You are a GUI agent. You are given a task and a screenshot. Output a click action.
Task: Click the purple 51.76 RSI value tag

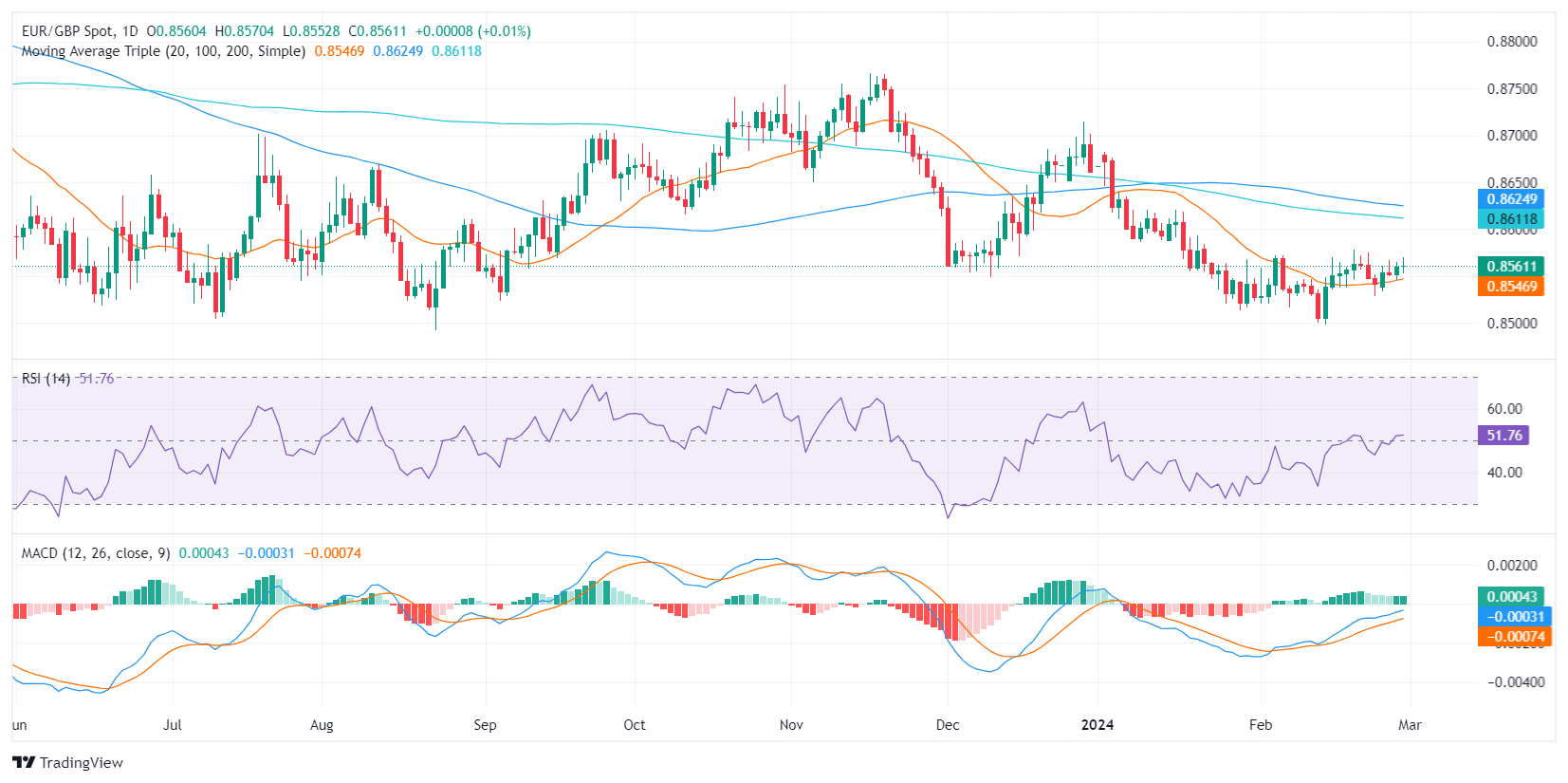pos(1503,436)
